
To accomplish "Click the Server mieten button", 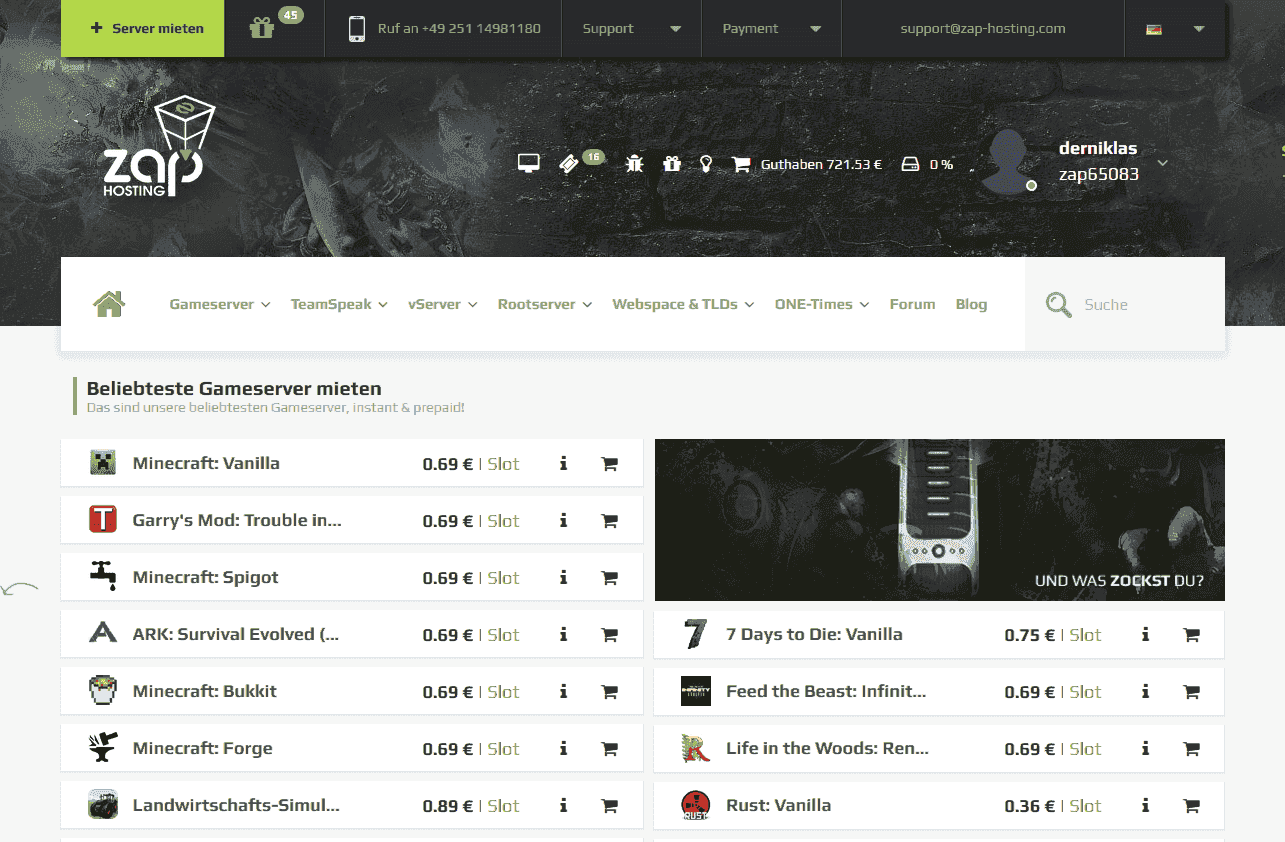I will [x=142, y=28].
